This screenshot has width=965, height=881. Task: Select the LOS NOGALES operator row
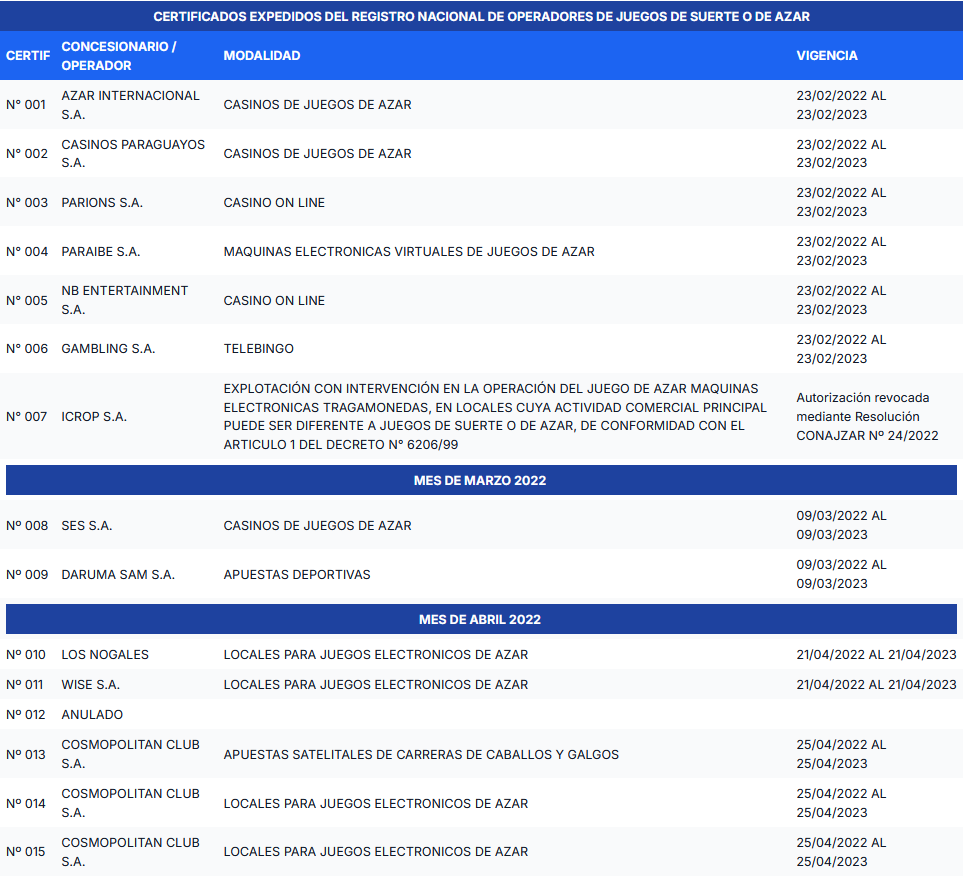click(x=105, y=655)
